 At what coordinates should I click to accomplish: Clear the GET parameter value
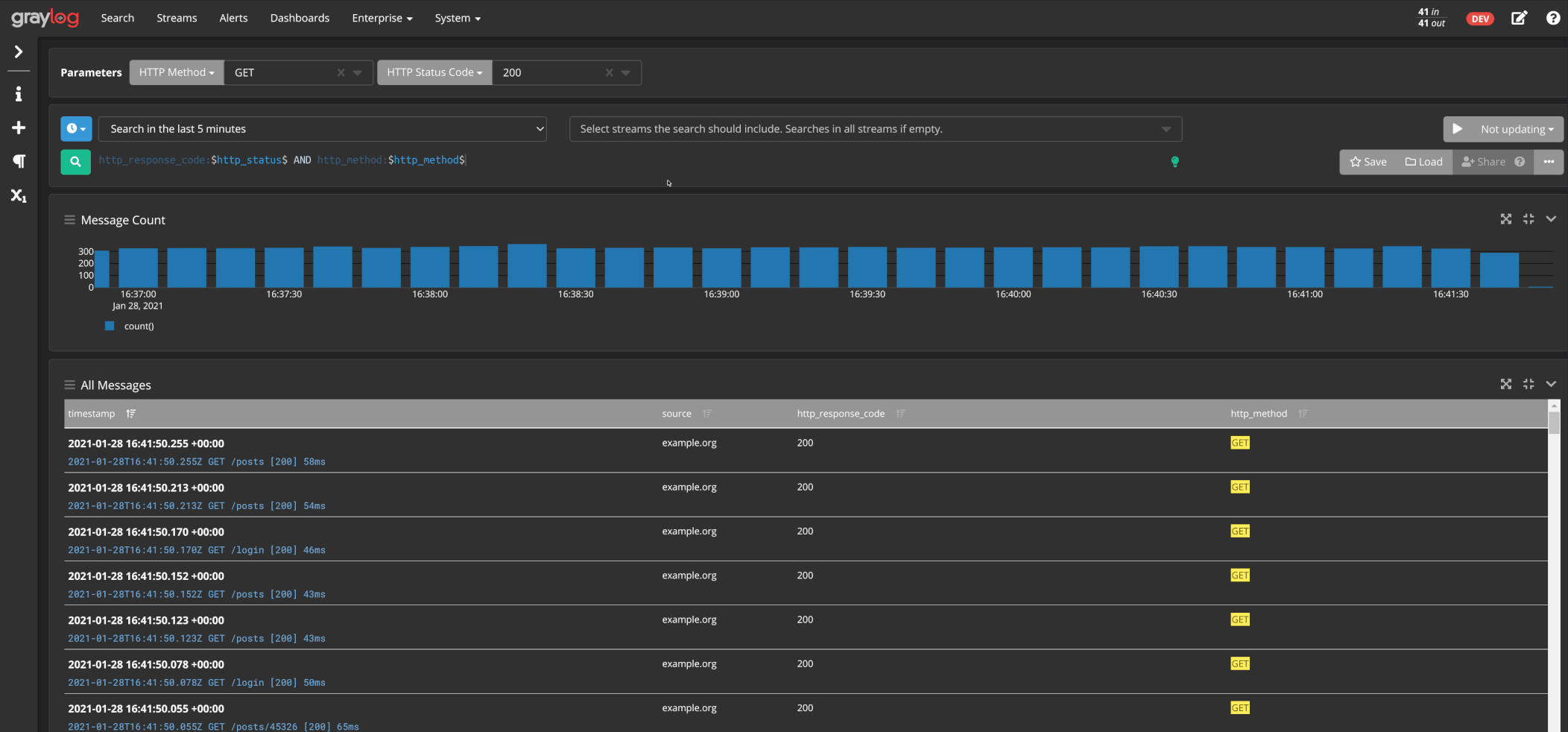tap(341, 72)
